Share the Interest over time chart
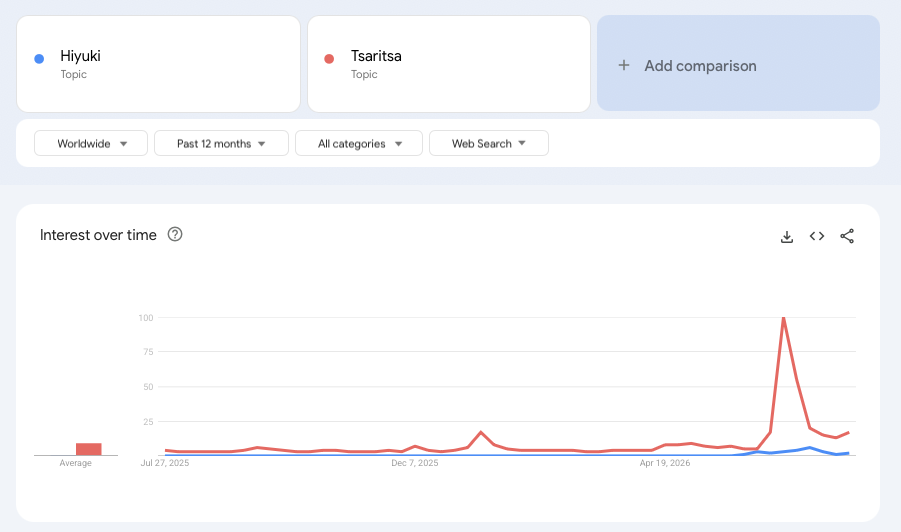 (847, 236)
